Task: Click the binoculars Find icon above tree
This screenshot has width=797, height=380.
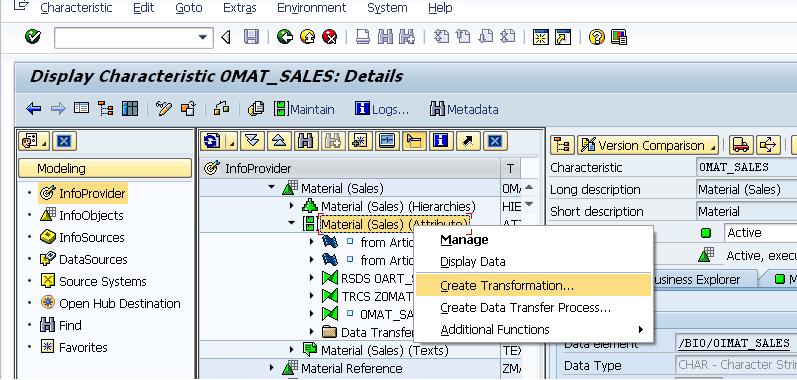Action: [305, 141]
